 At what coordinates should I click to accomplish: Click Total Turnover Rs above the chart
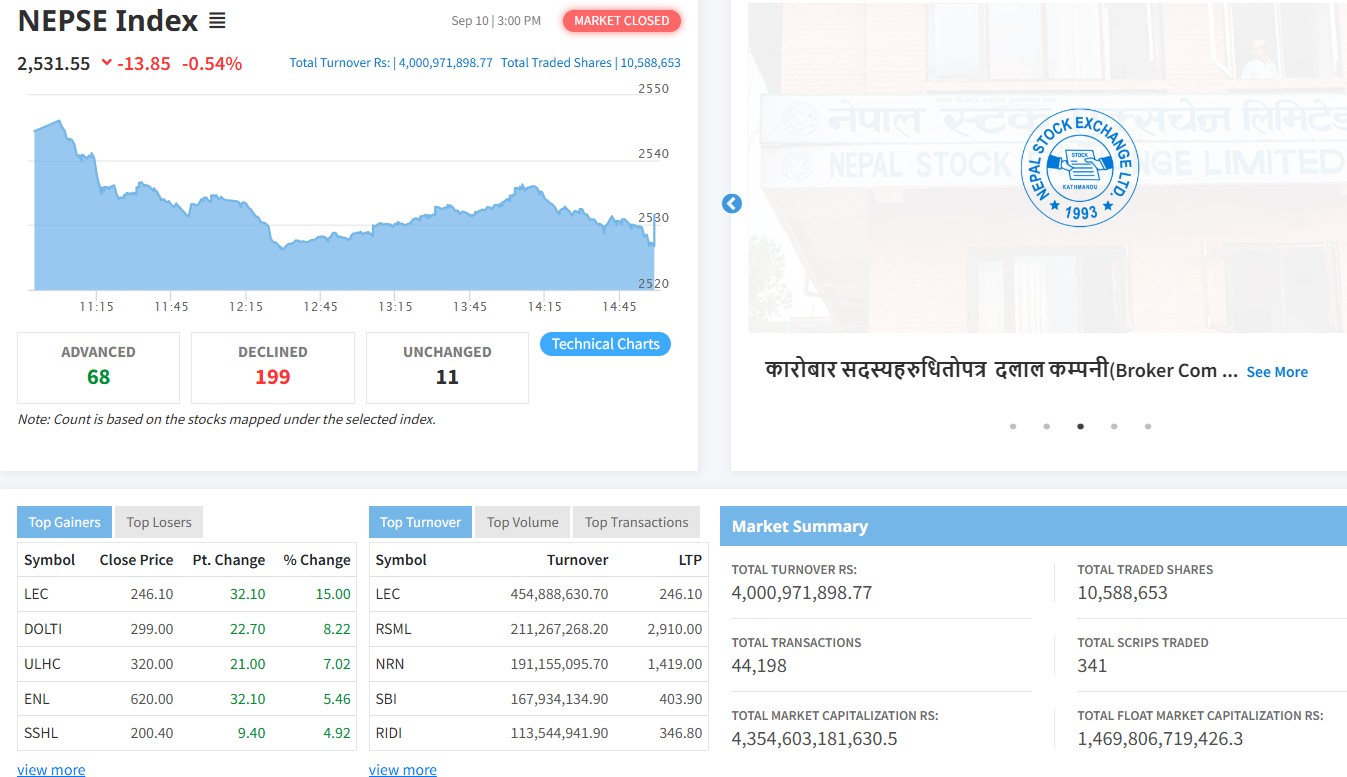[391, 63]
